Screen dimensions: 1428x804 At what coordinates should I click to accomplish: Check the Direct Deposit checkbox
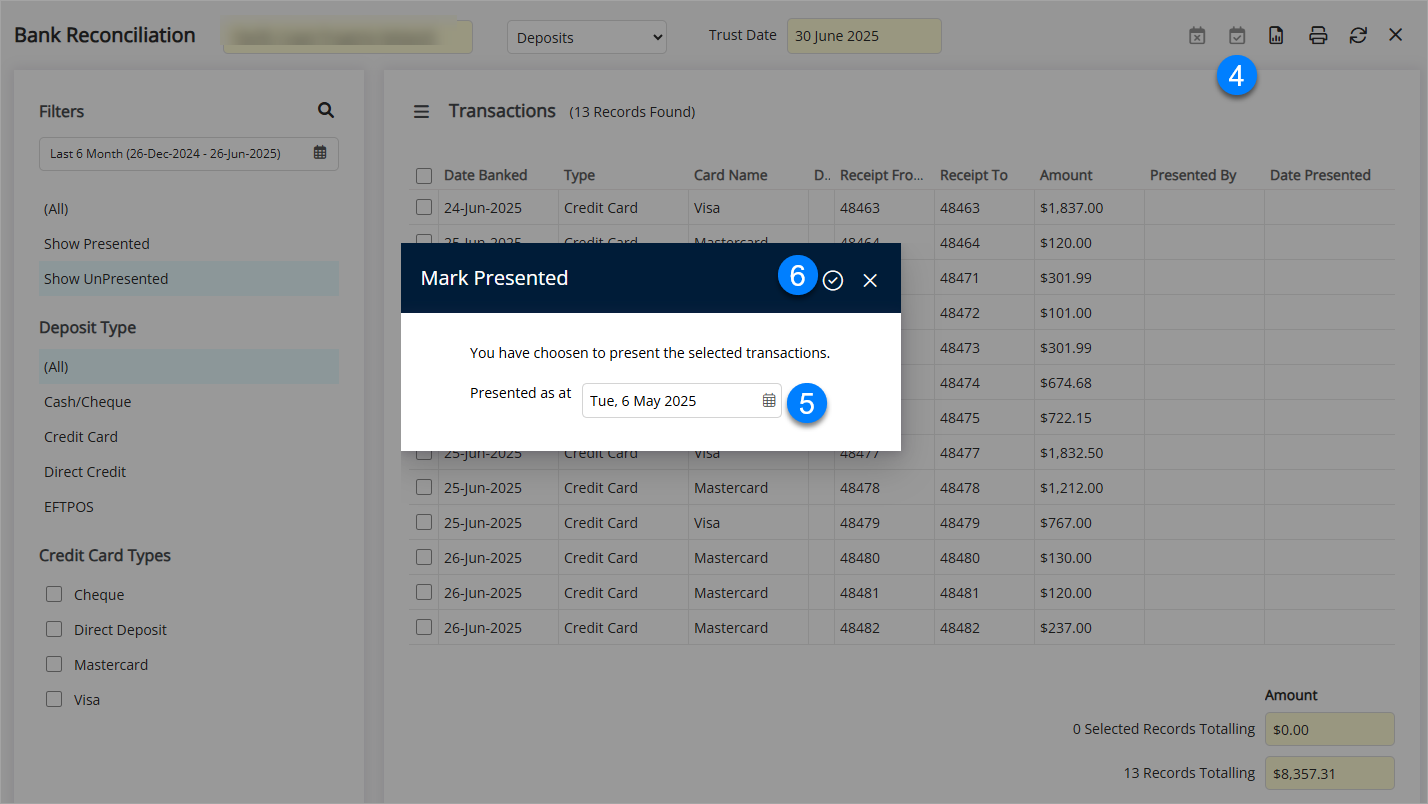click(x=54, y=630)
